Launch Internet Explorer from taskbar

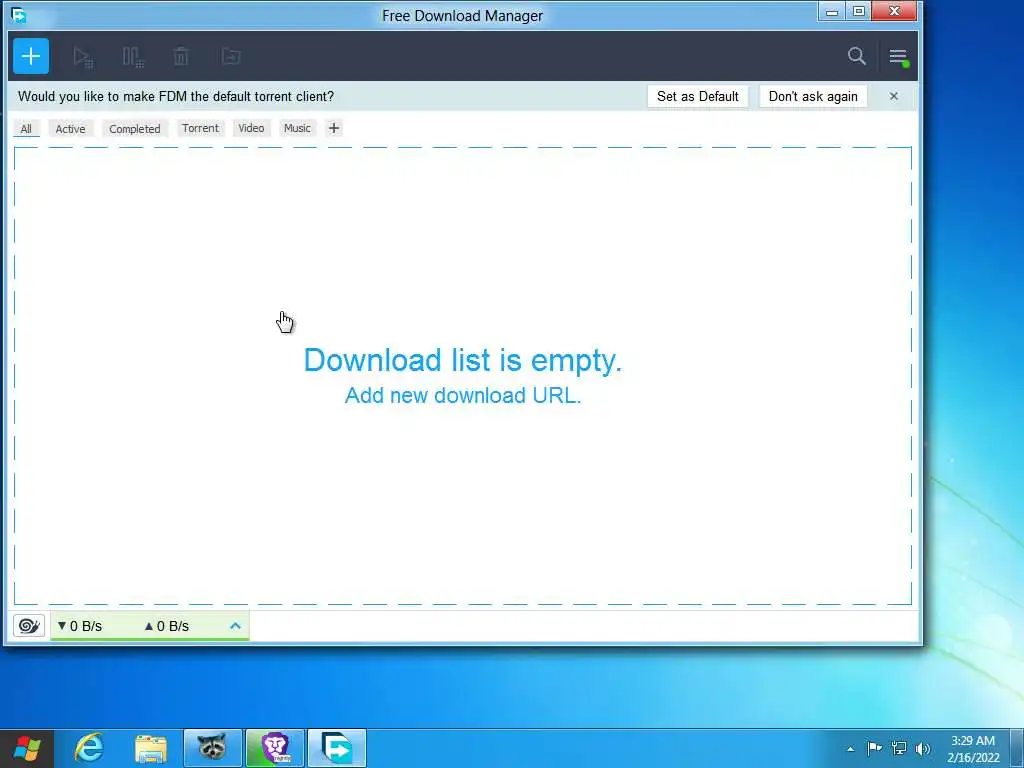[x=89, y=748]
